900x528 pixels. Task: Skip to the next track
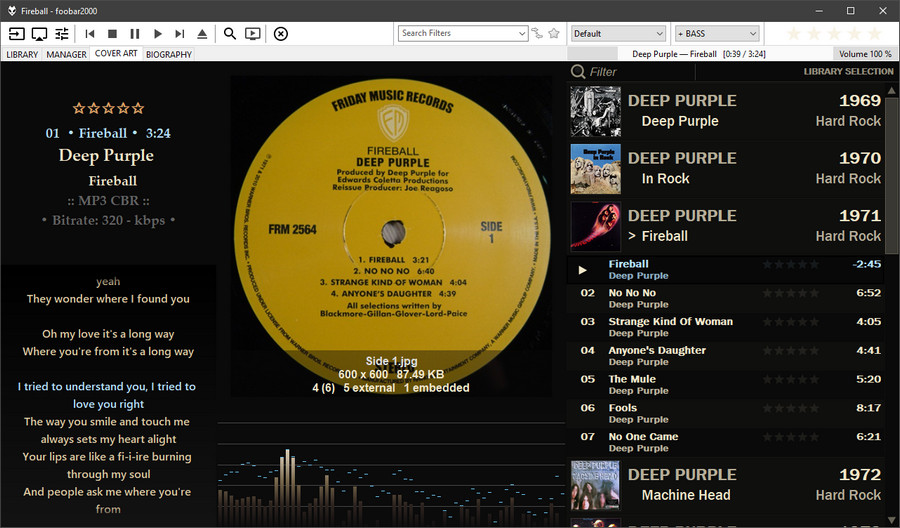point(180,34)
